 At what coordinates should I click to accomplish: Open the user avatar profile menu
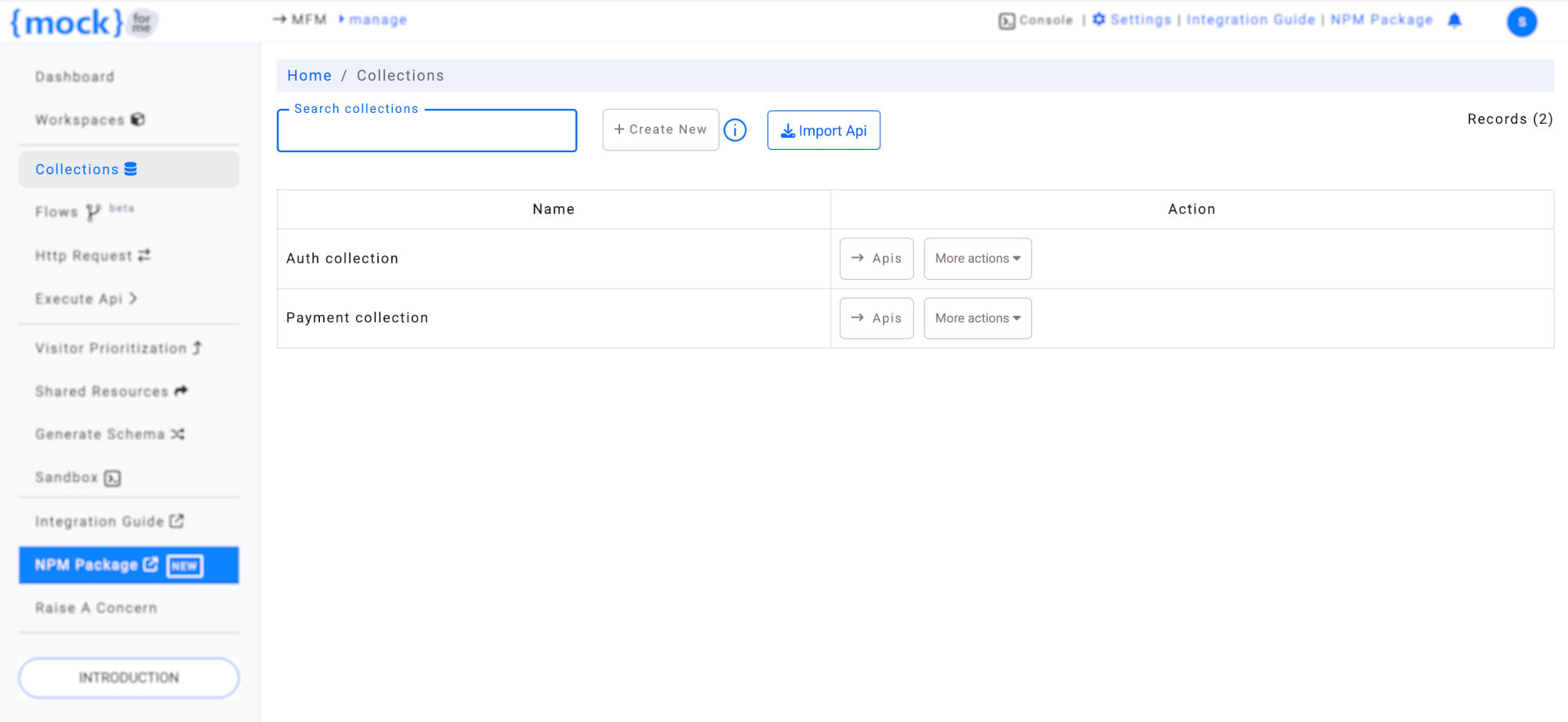1522,22
